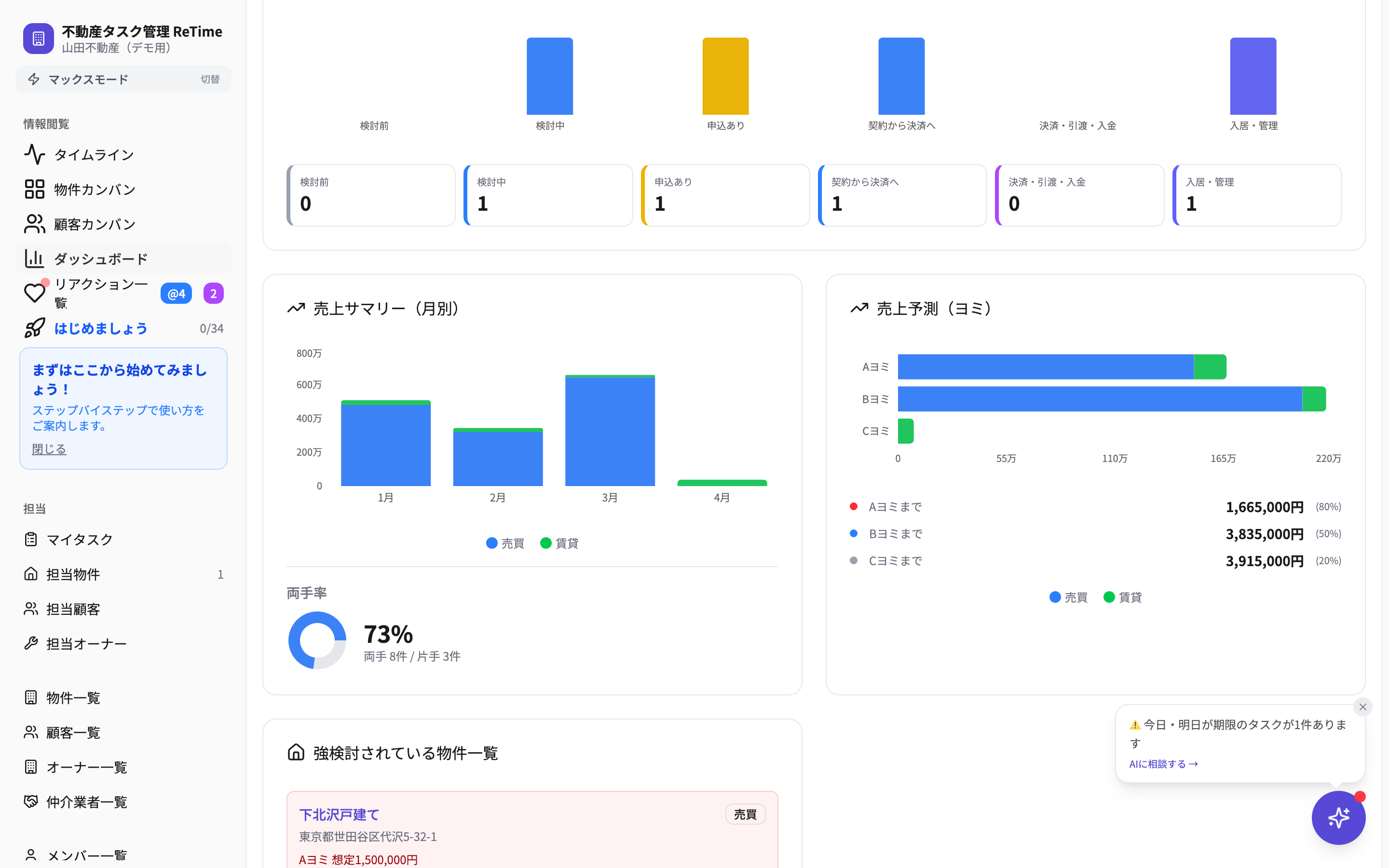Image resolution: width=1389 pixels, height=868 pixels.
Task: Open はじめましょう onboarding link
Action: coord(101,328)
